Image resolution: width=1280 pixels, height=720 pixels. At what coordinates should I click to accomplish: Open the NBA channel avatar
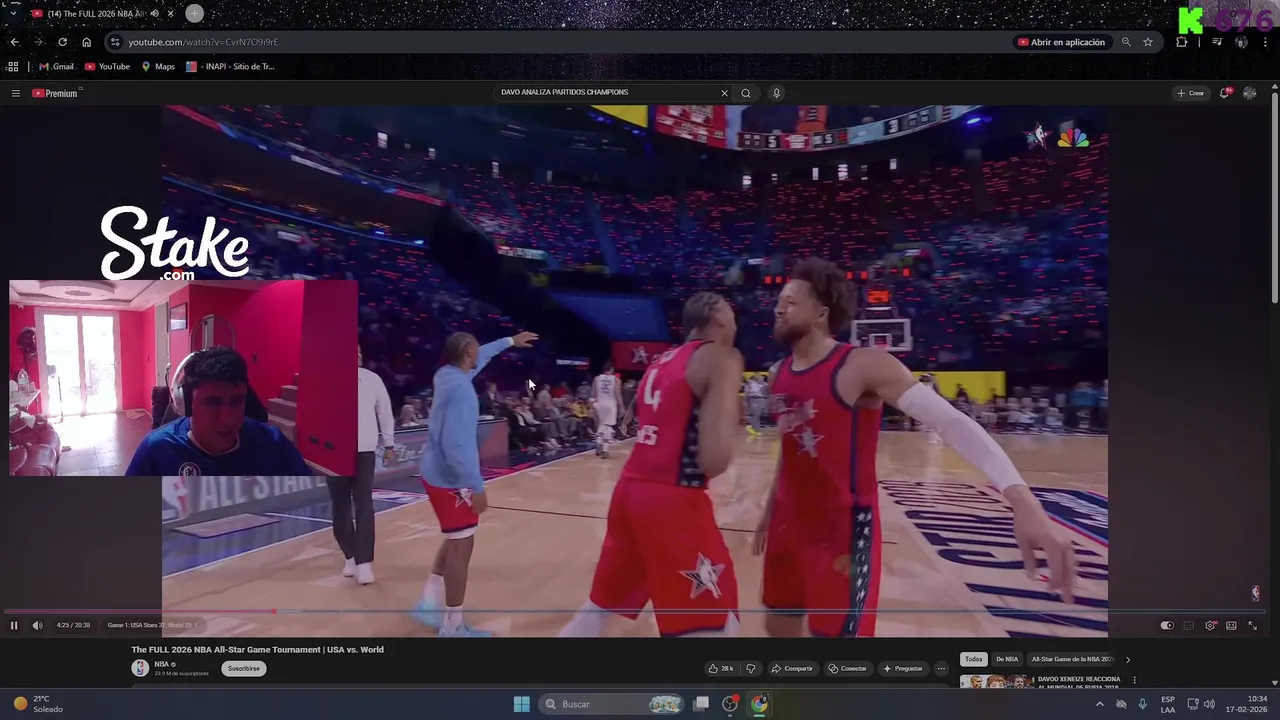(140, 668)
